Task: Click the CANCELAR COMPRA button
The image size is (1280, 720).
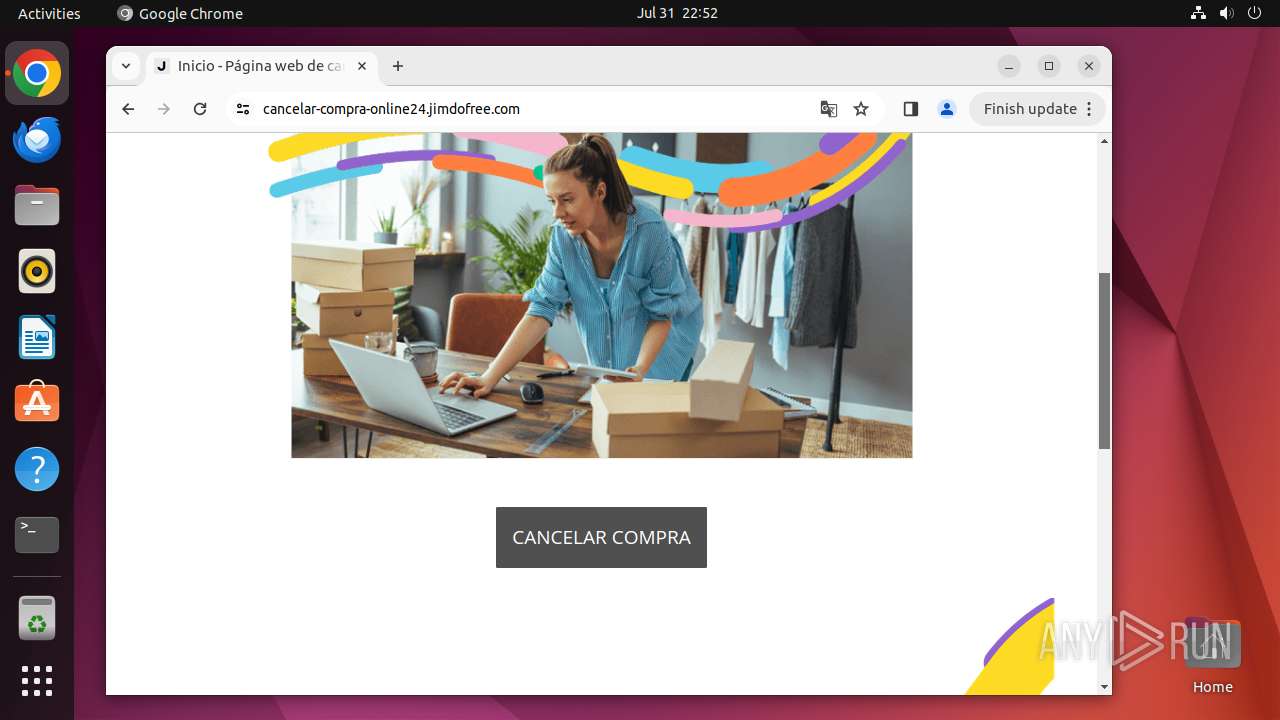Action: coord(601,537)
